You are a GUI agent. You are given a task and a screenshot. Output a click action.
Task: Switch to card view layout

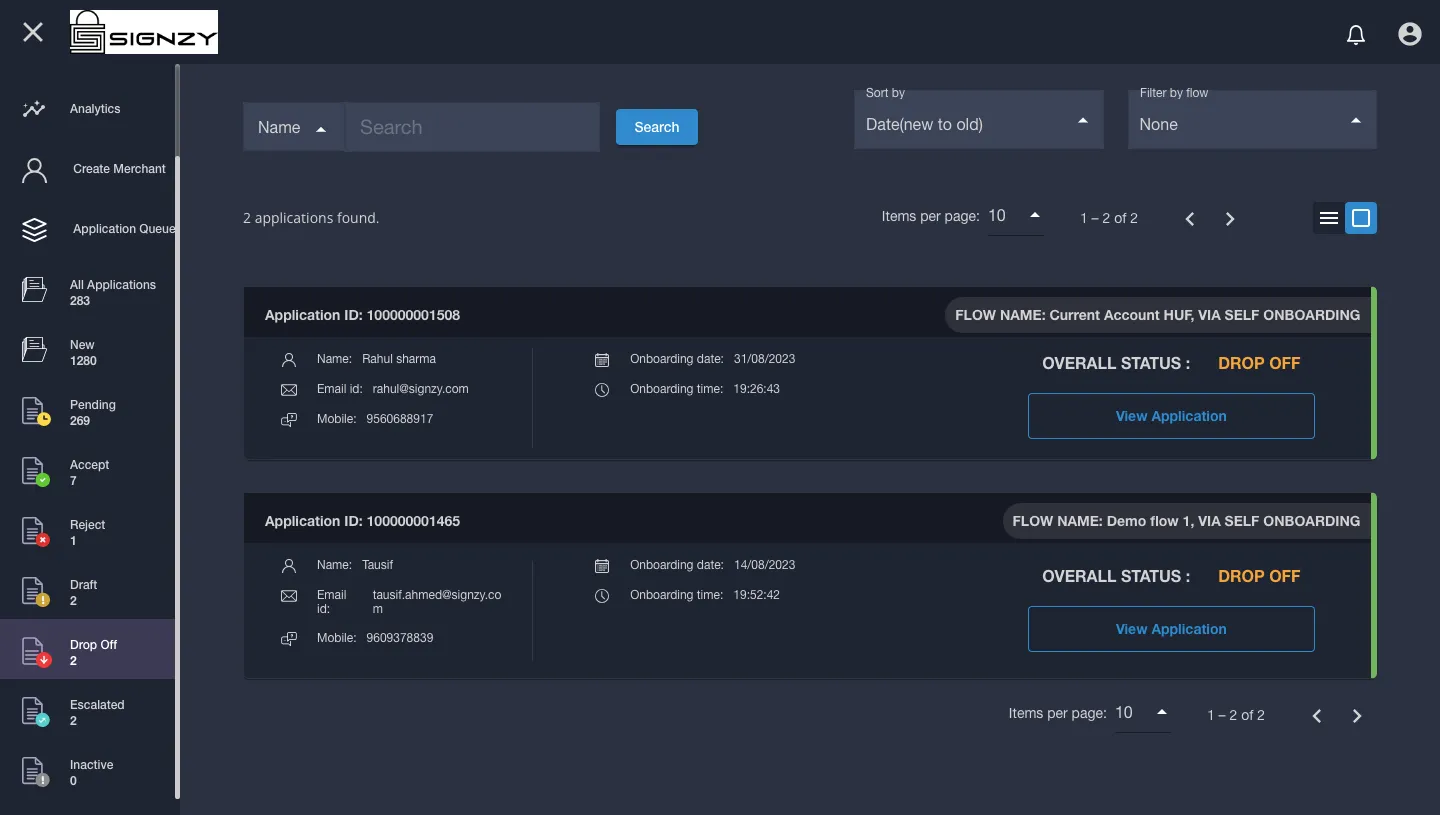click(1361, 218)
